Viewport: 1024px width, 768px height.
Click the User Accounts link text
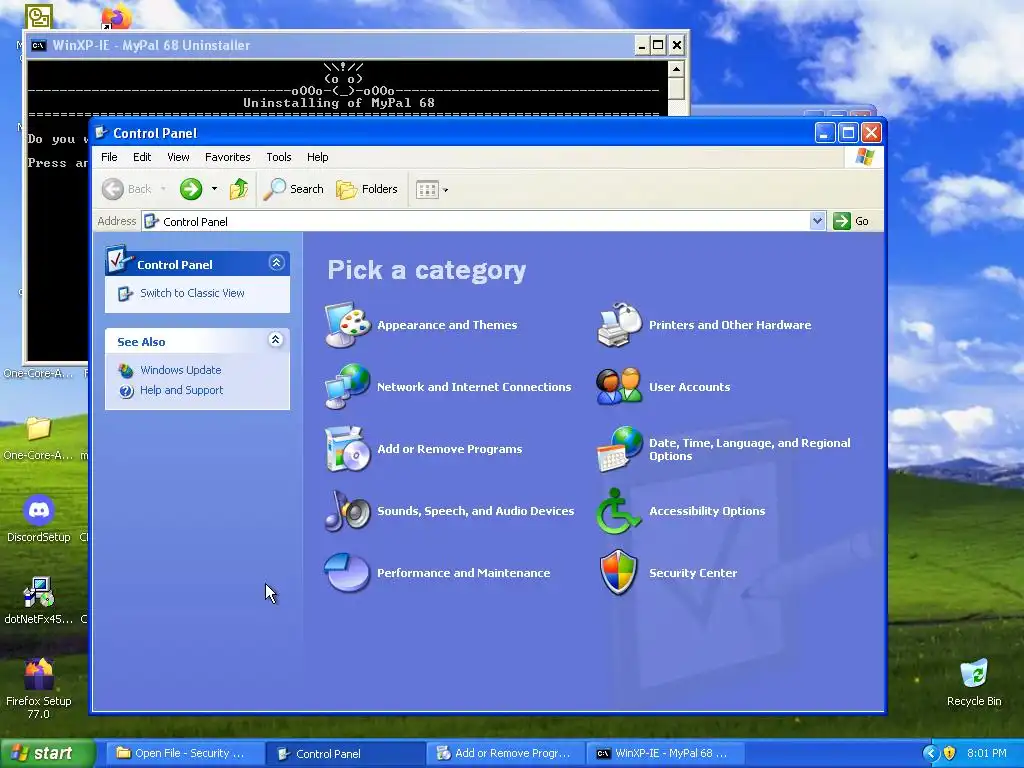pos(689,387)
